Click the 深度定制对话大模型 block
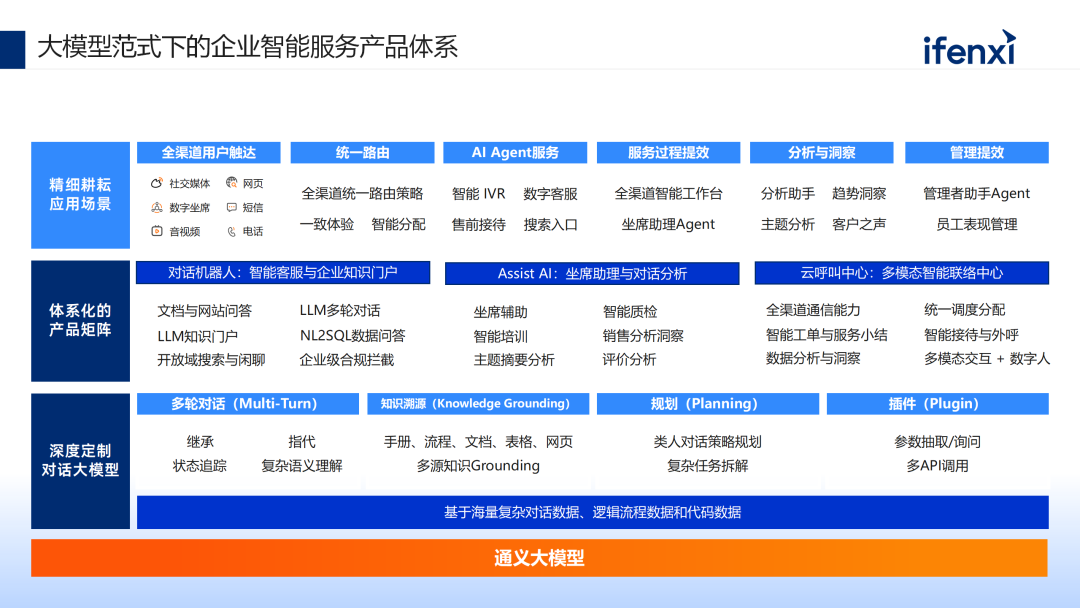 [x=81, y=461]
